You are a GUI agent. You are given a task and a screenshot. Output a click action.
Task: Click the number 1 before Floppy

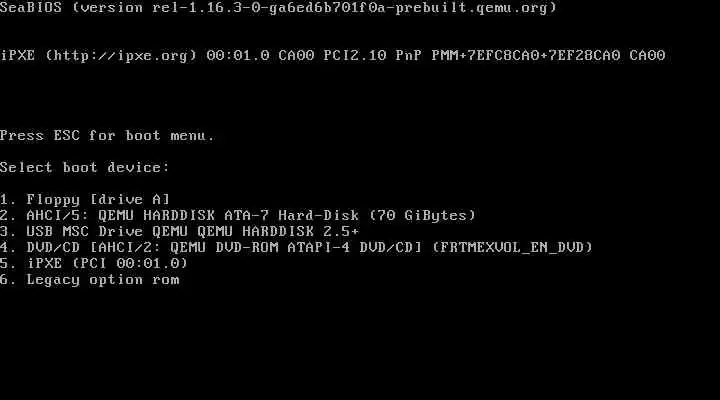pyautogui.click(x=5, y=200)
